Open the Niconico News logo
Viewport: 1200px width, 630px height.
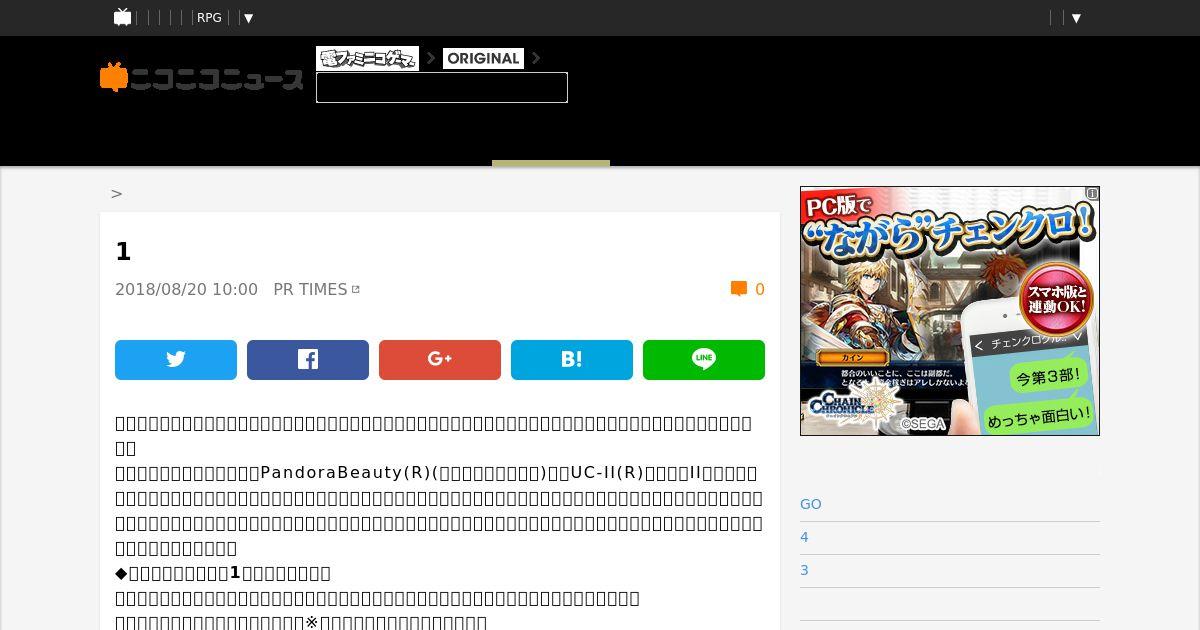tap(201, 78)
